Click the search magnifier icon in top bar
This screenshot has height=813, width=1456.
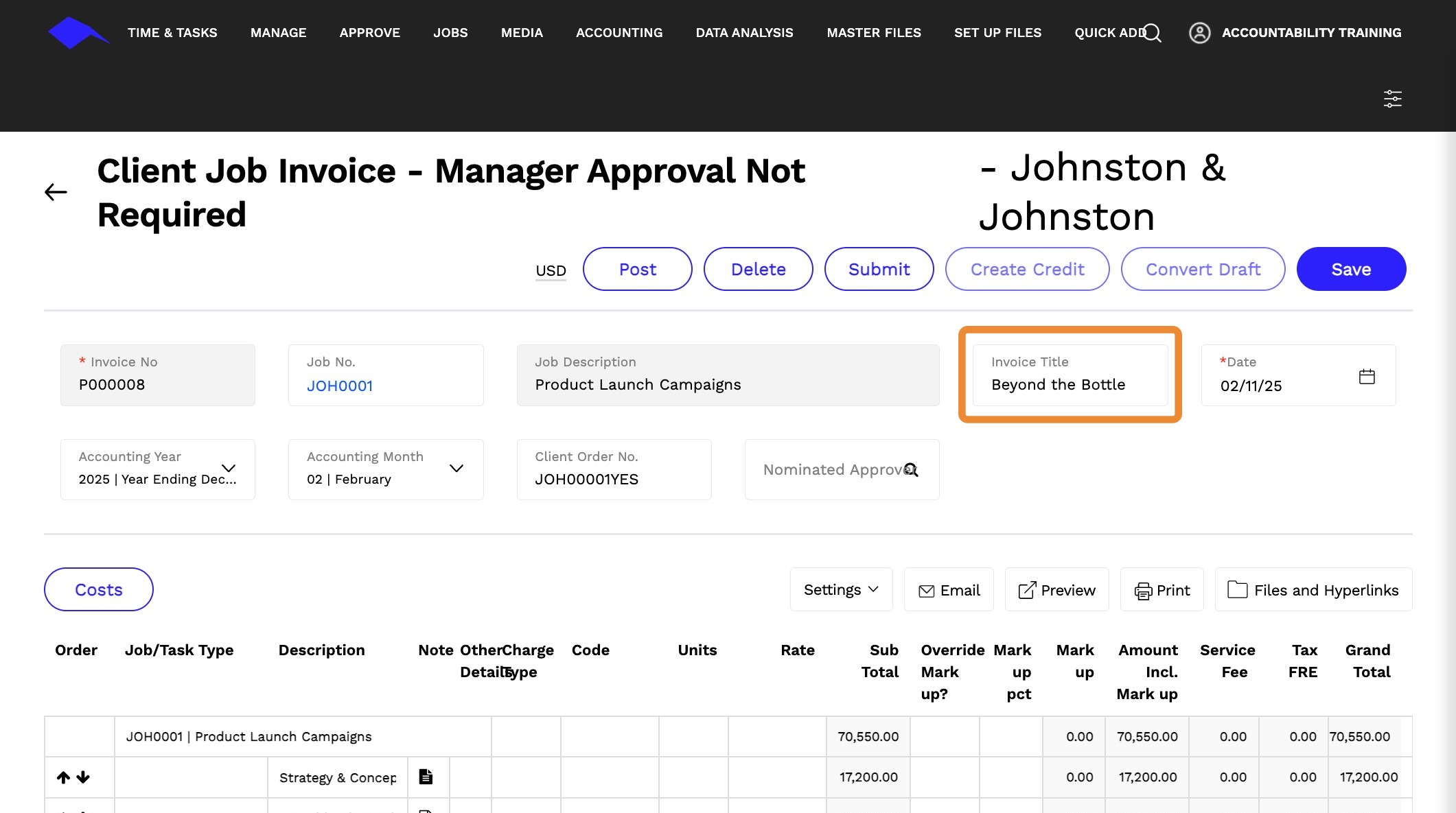[1153, 33]
